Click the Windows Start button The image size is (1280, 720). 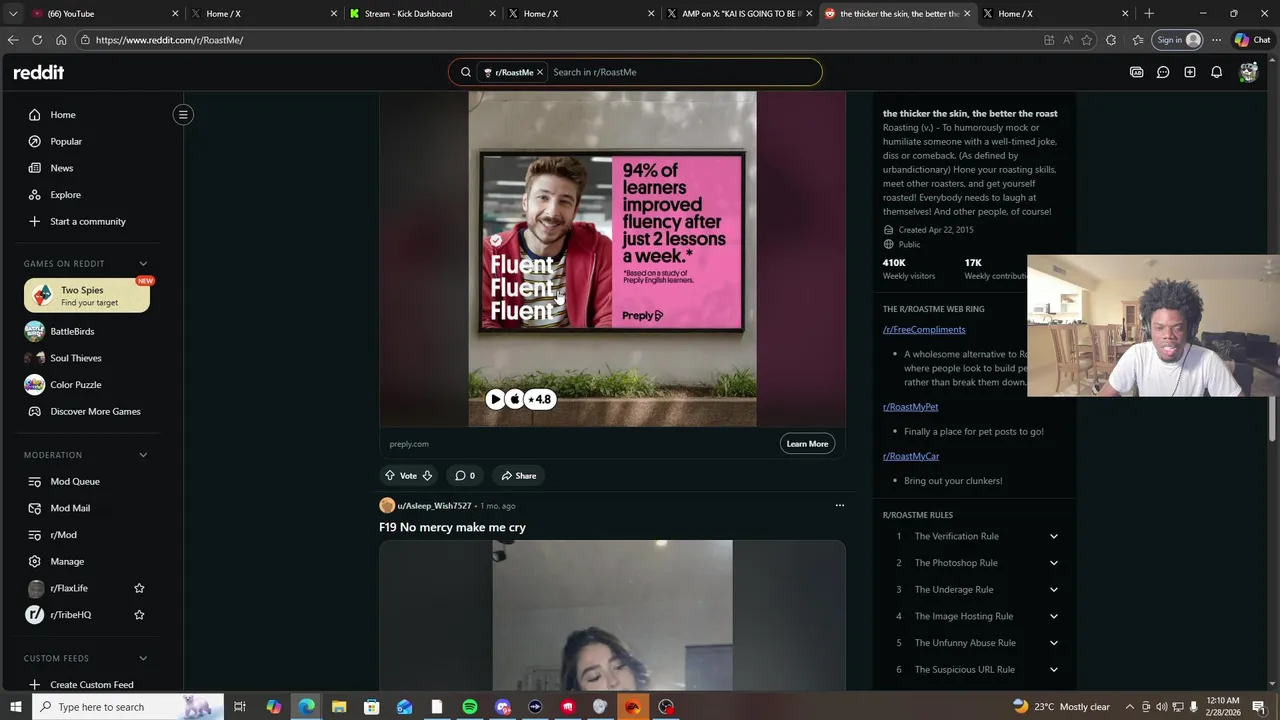(16, 707)
